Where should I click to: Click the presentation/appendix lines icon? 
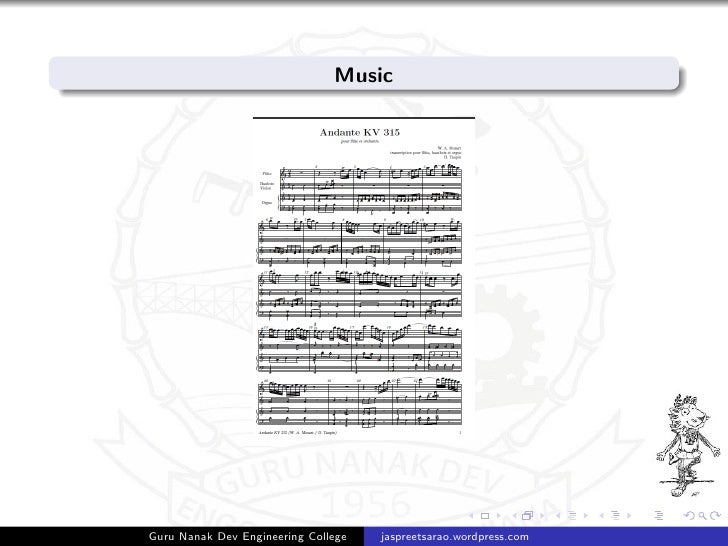tap(659, 515)
